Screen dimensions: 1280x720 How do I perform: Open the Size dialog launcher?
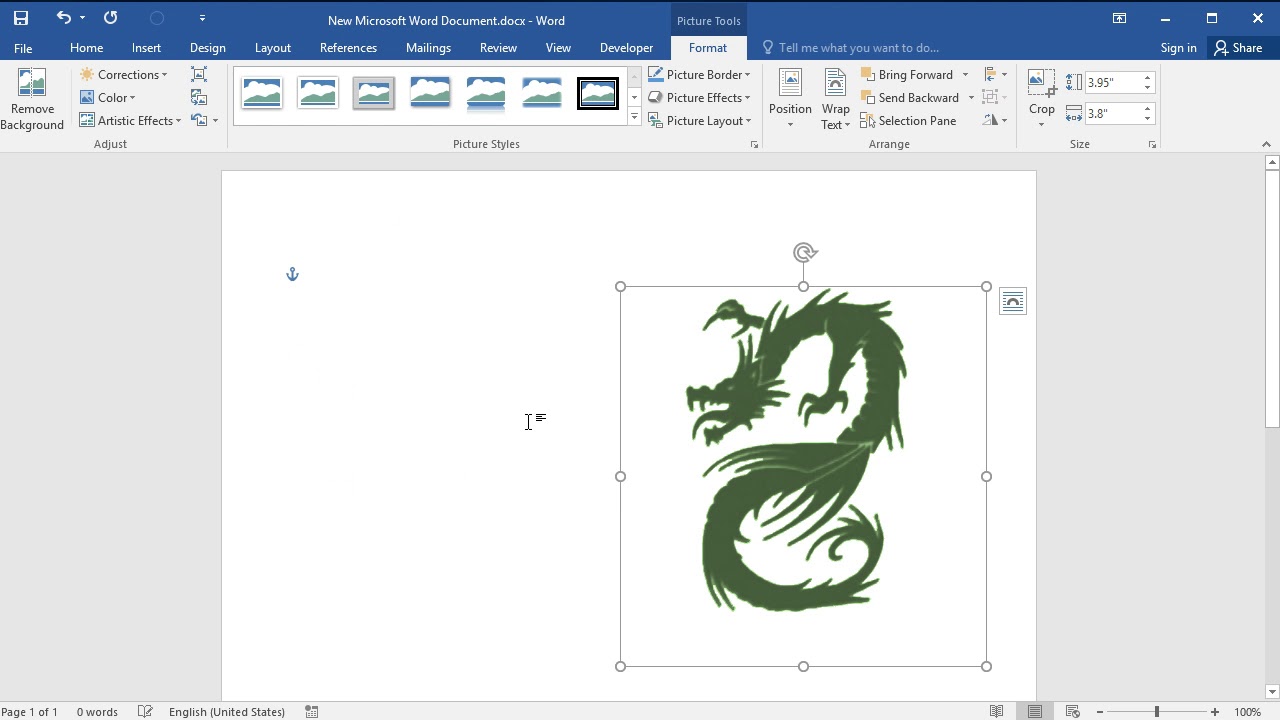(x=1152, y=145)
